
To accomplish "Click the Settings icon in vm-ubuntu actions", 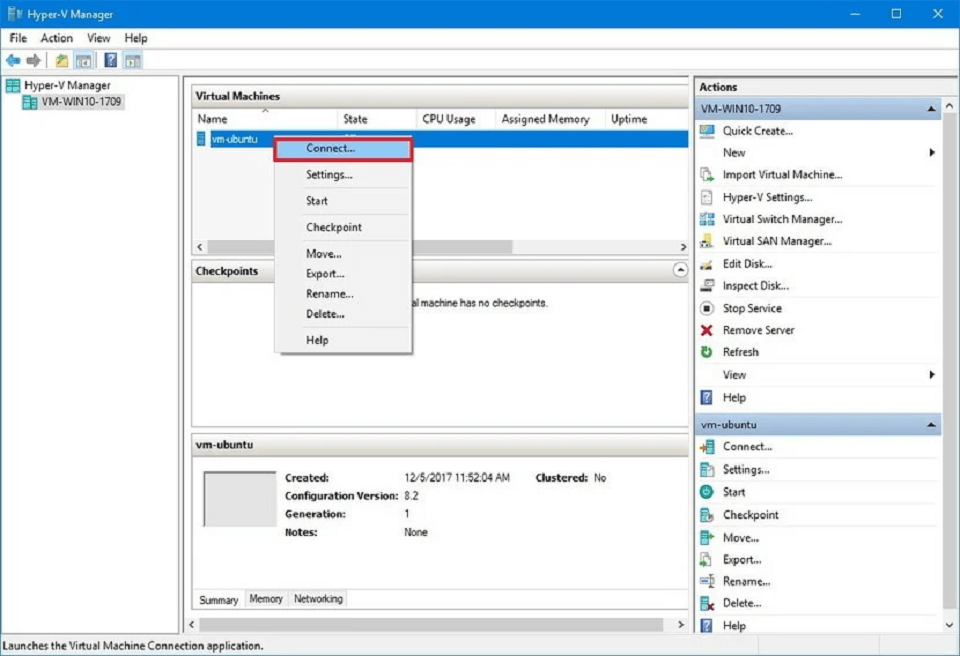I will pos(707,470).
